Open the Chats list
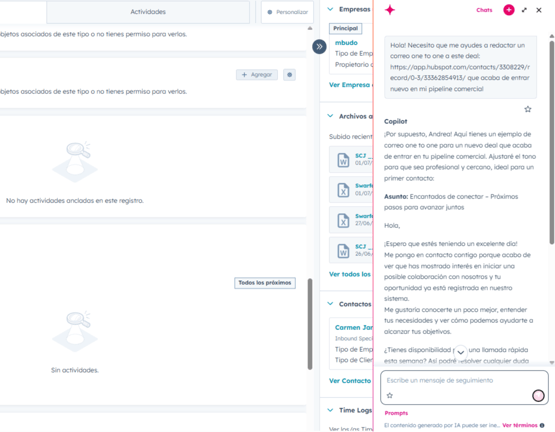 click(x=484, y=10)
